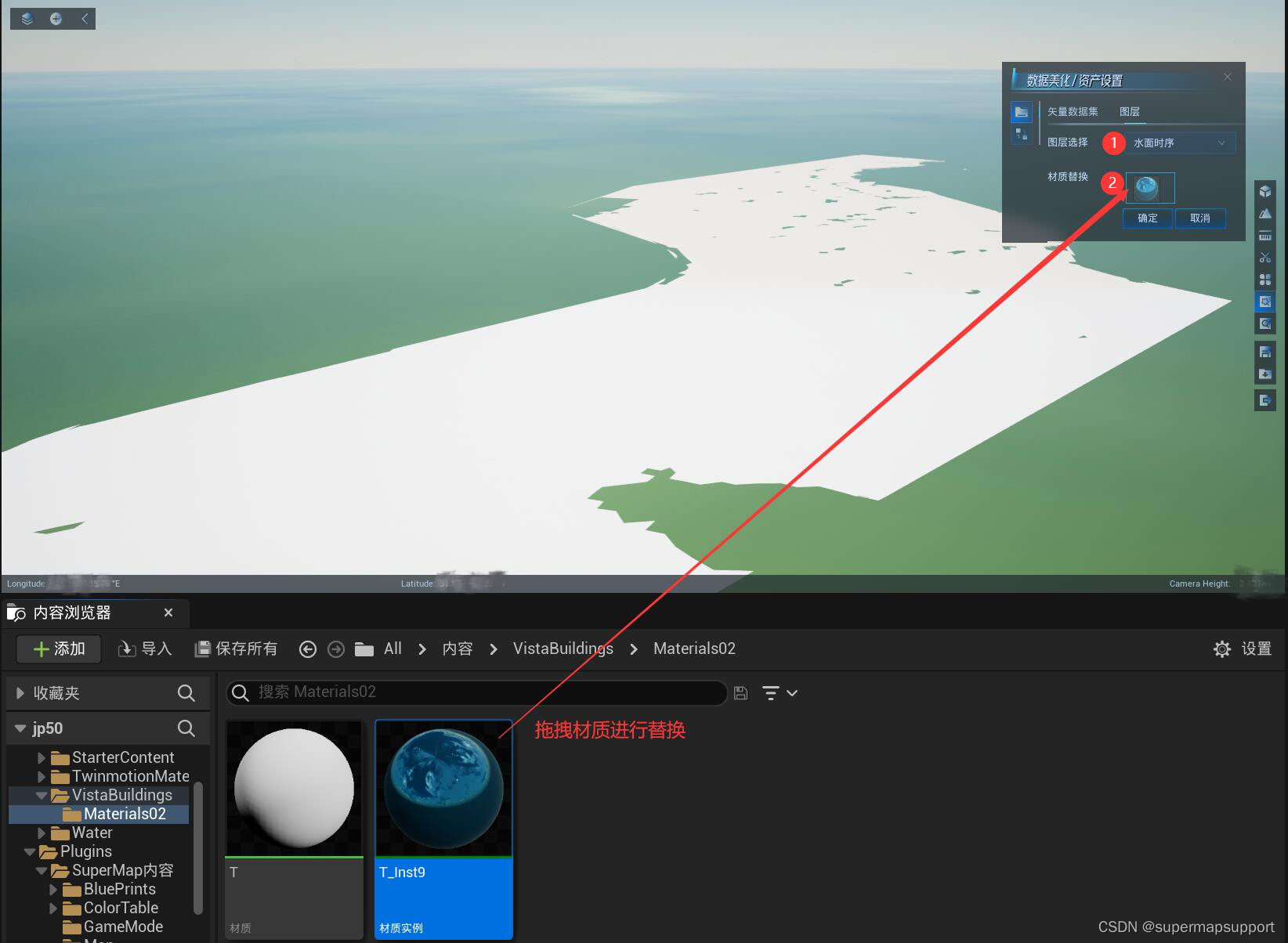Open the zoom search tool on right toolbar
The width and height of the screenshot is (1288, 943).
[1265, 323]
